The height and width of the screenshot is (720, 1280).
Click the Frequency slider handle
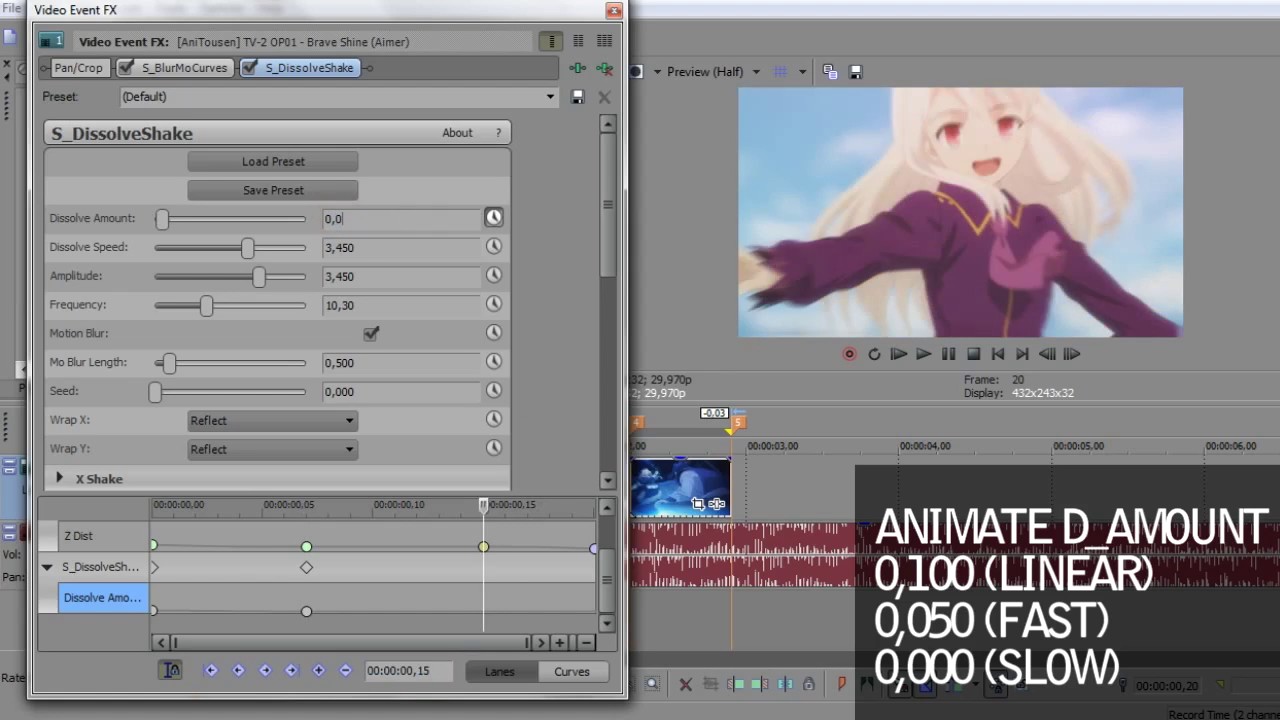206,306
